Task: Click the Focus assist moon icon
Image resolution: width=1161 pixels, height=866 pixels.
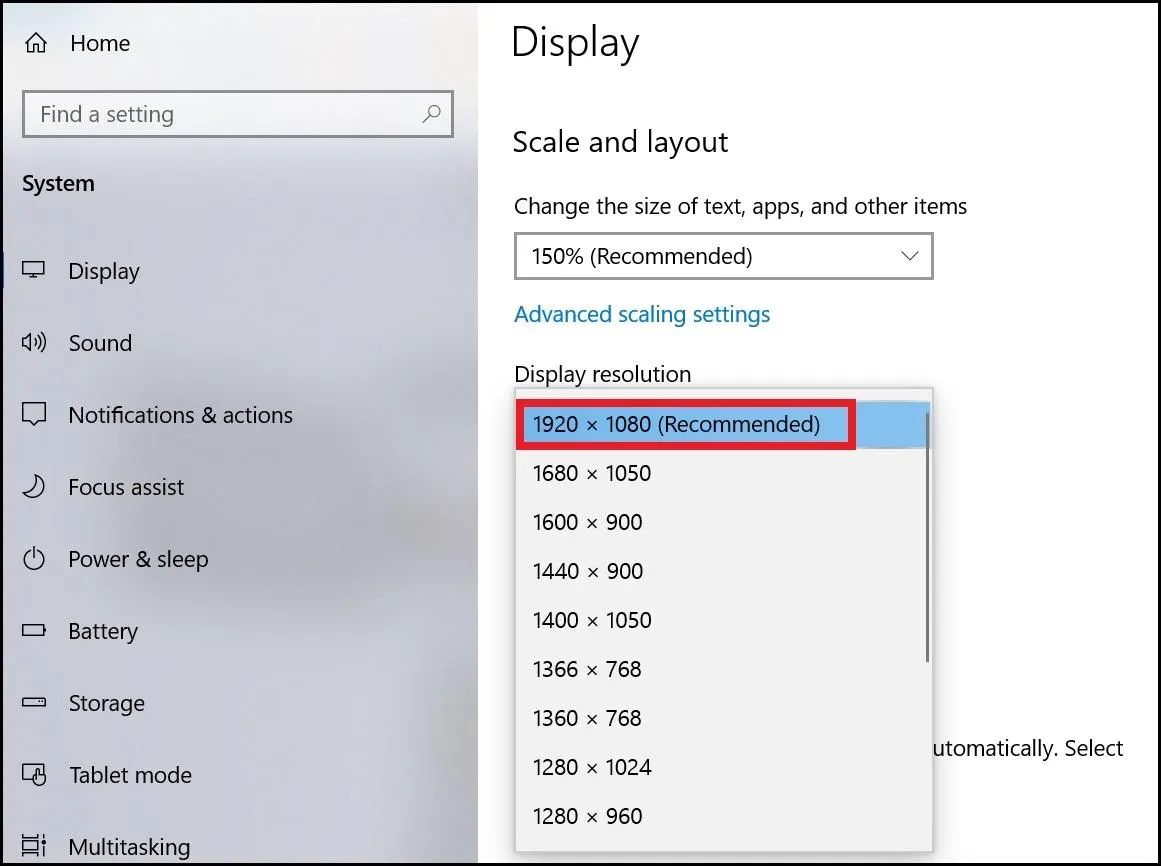Action: pyautogui.click(x=35, y=487)
